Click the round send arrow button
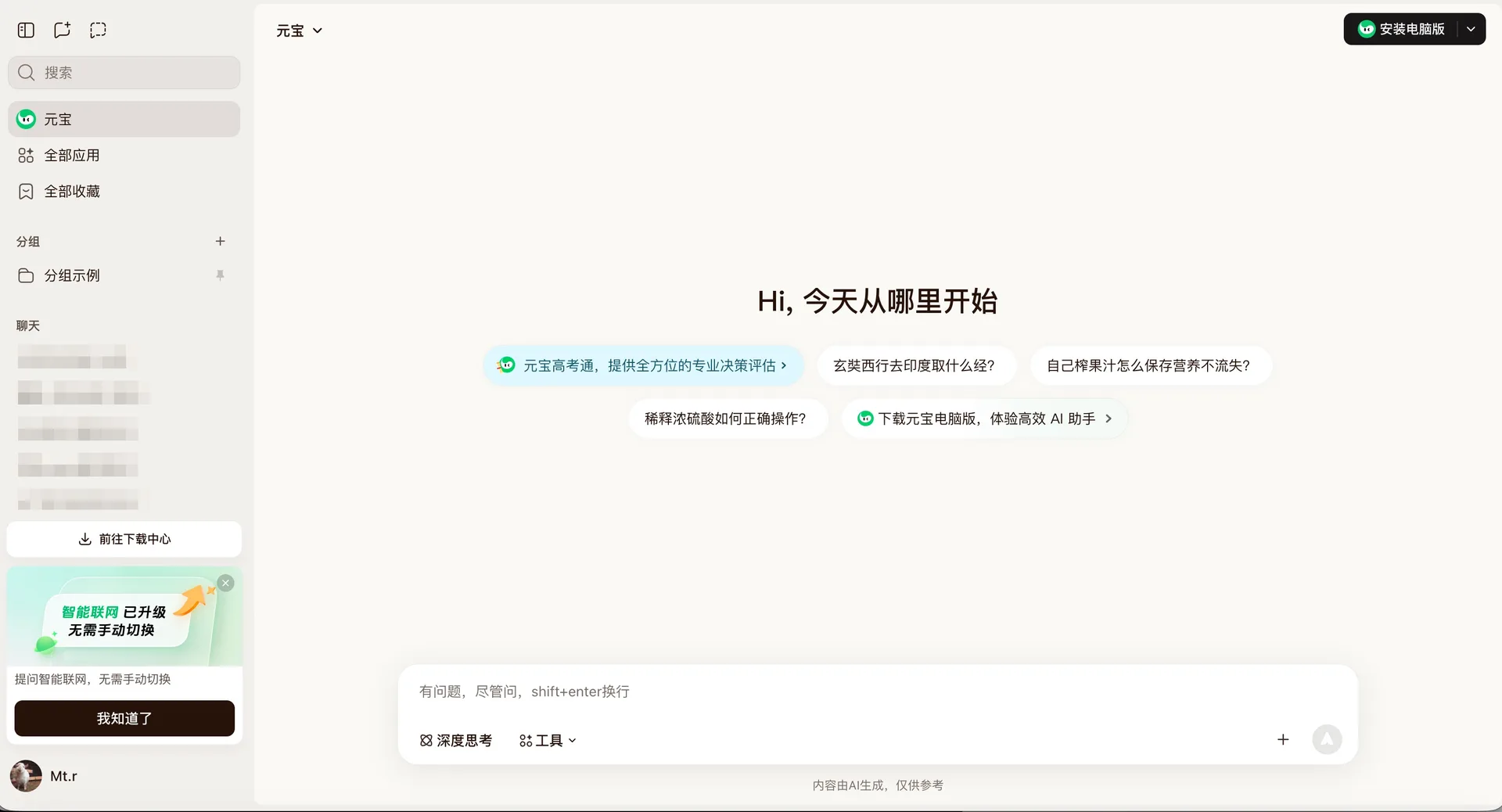The width and height of the screenshot is (1502, 812). point(1327,739)
